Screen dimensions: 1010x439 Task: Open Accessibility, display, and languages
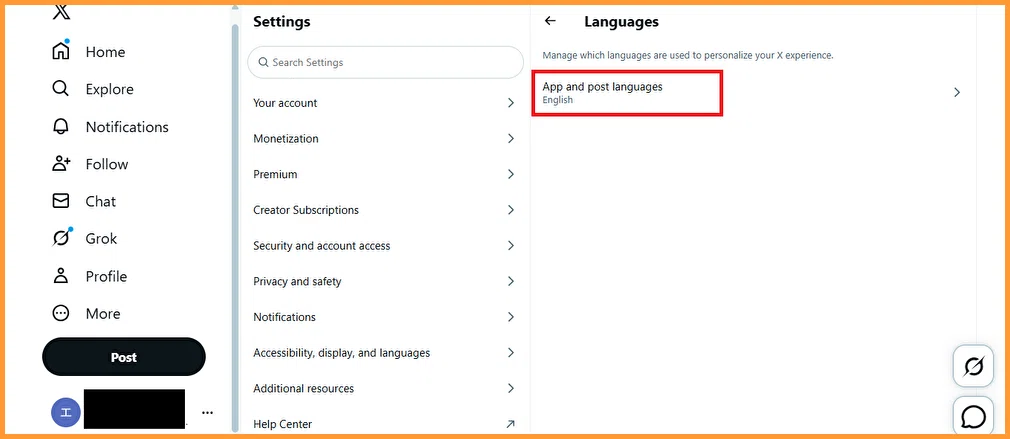pyautogui.click(x=385, y=353)
